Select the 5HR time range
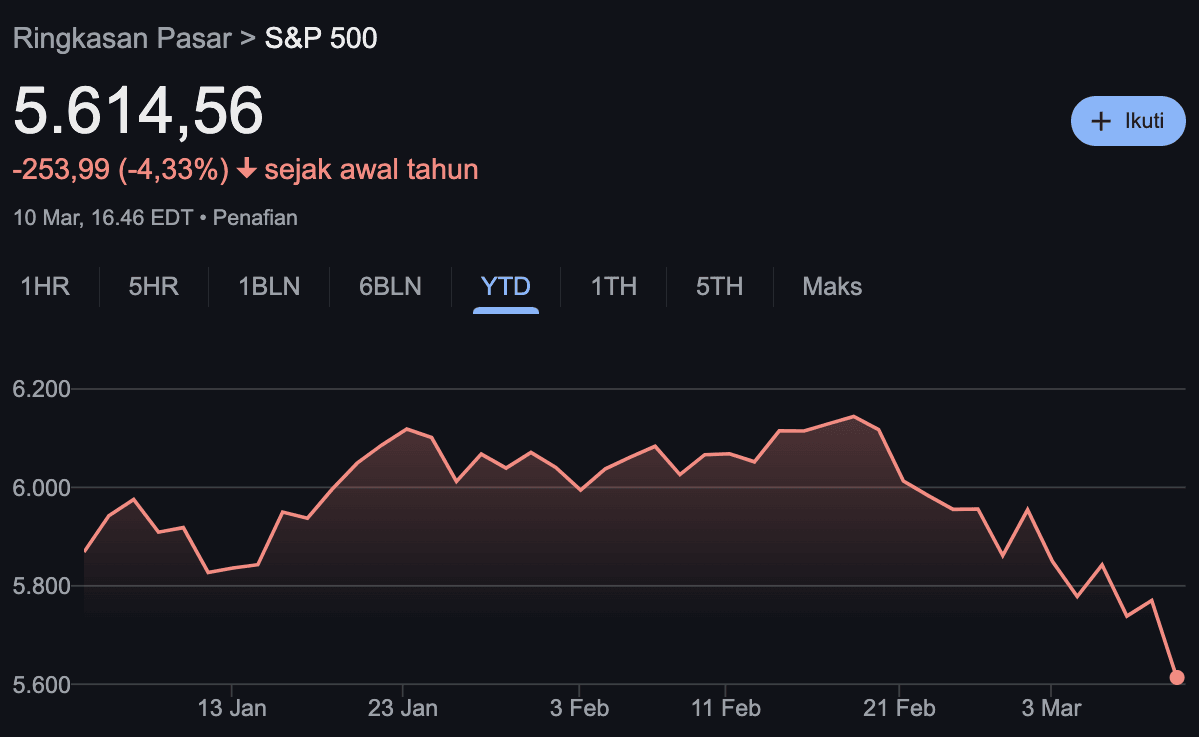1199x737 pixels. [153, 287]
